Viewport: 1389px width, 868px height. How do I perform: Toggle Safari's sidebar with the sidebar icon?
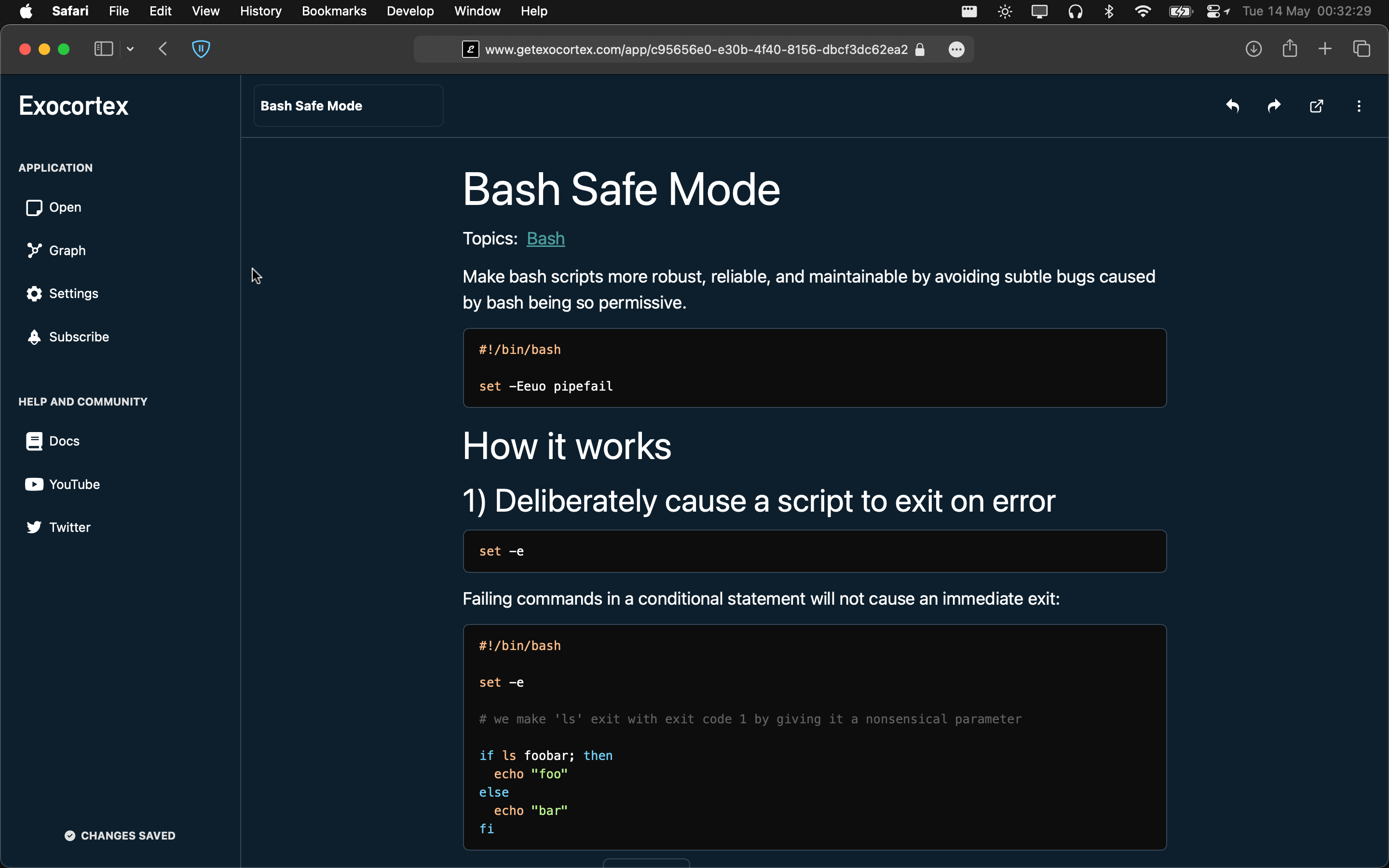pos(103,49)
